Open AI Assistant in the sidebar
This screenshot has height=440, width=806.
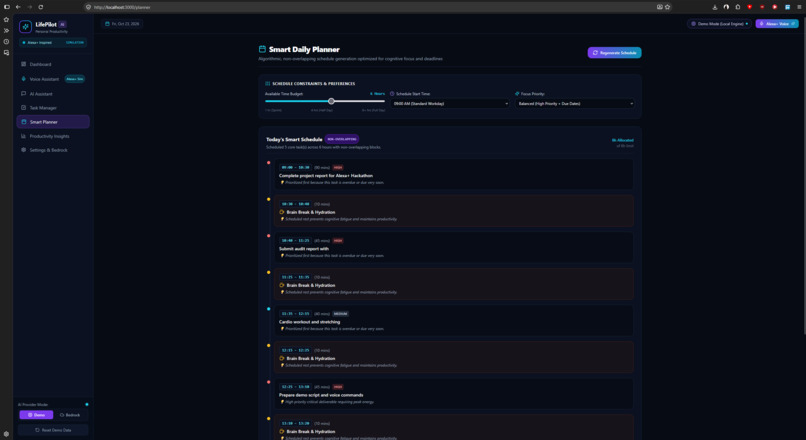pyautogui.click(x=53, y=94)
